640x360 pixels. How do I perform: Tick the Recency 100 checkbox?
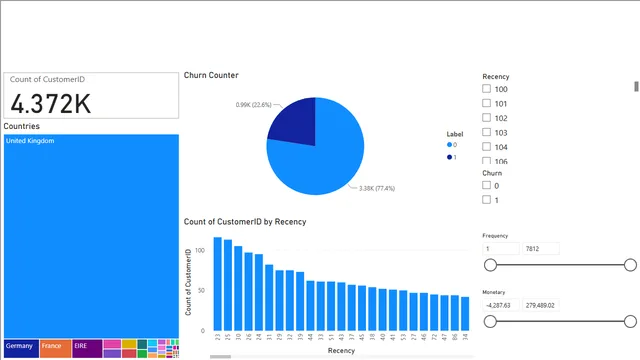coord(486,89)
